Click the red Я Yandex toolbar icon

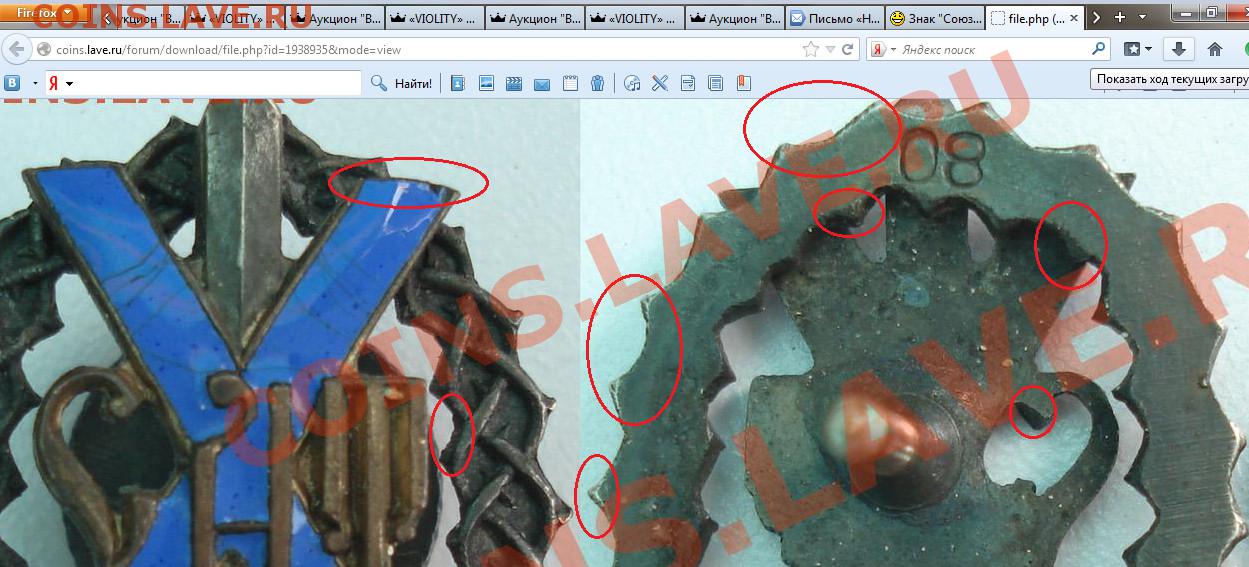point(56,83)
